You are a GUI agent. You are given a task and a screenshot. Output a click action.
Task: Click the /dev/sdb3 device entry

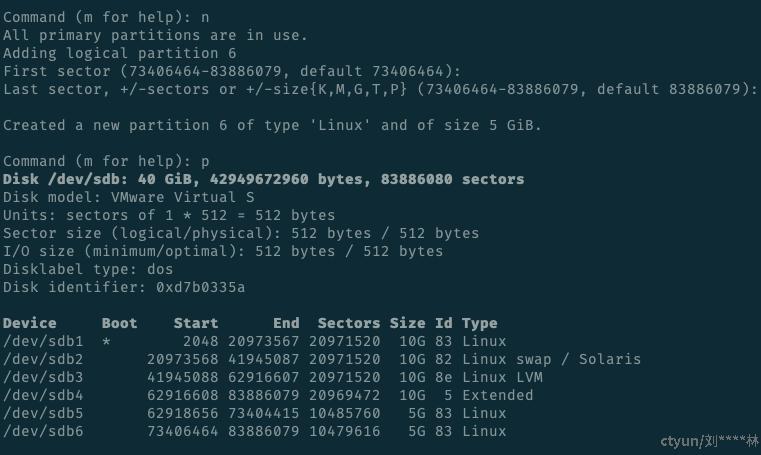click(43, 377)
